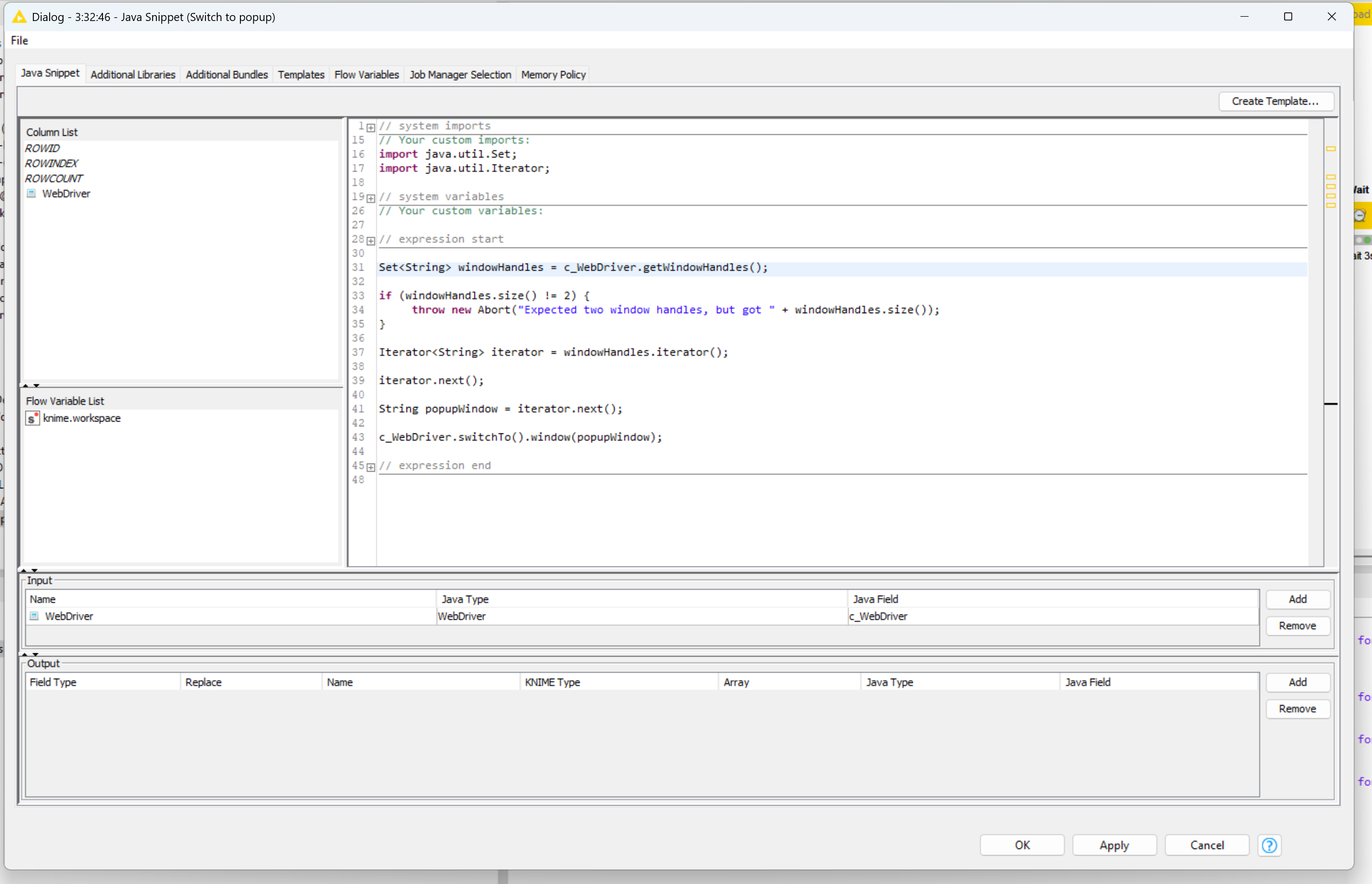Click the Create Template button
The width and height of the screenshot is (1372, 884).
click(x=1275, y=101)
